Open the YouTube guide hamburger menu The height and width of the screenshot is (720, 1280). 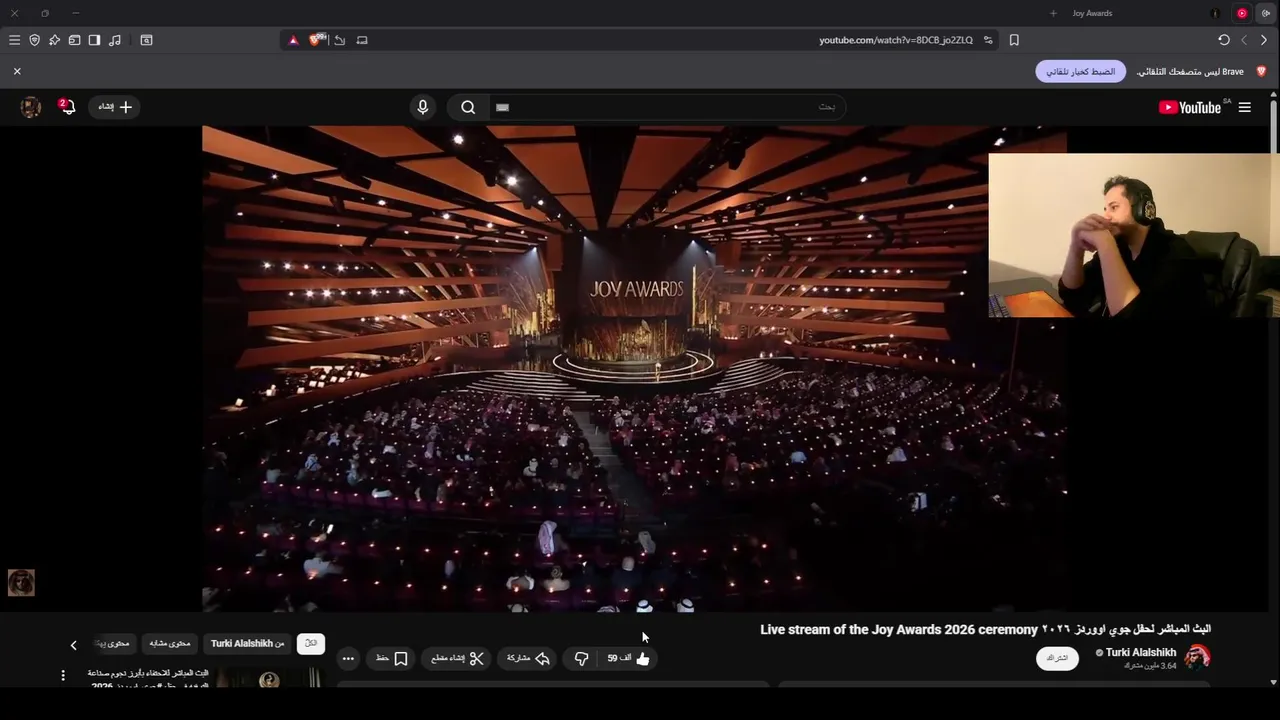coord(1244,107)
